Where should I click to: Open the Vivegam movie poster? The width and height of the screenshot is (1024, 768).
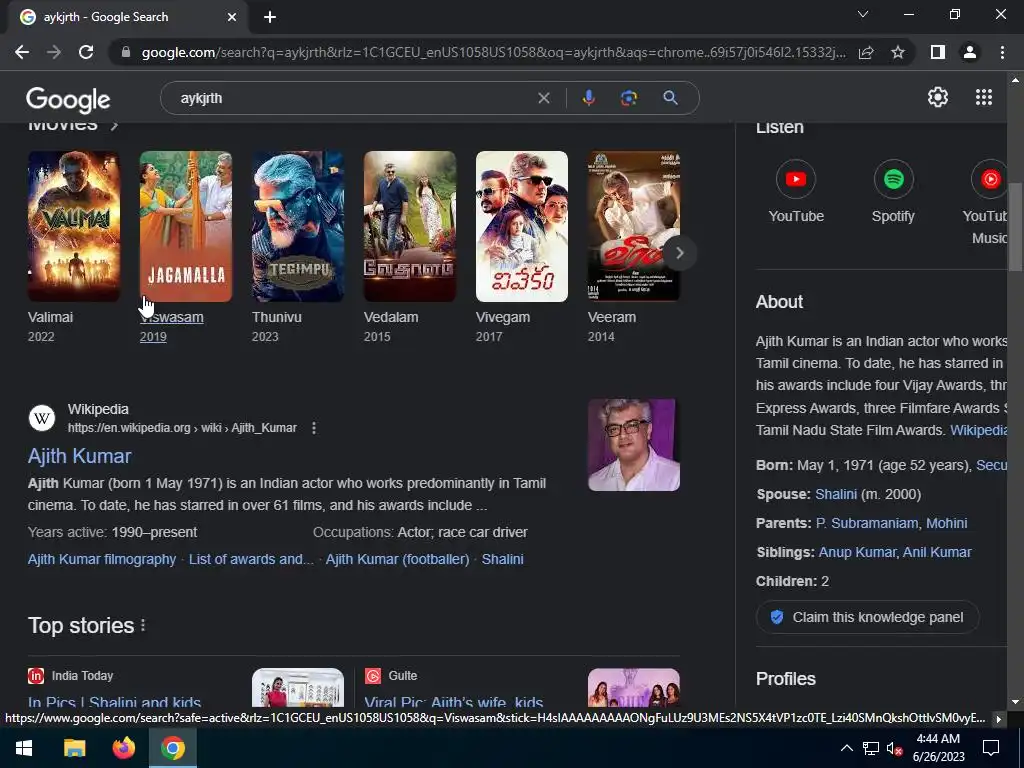(522, 226)
